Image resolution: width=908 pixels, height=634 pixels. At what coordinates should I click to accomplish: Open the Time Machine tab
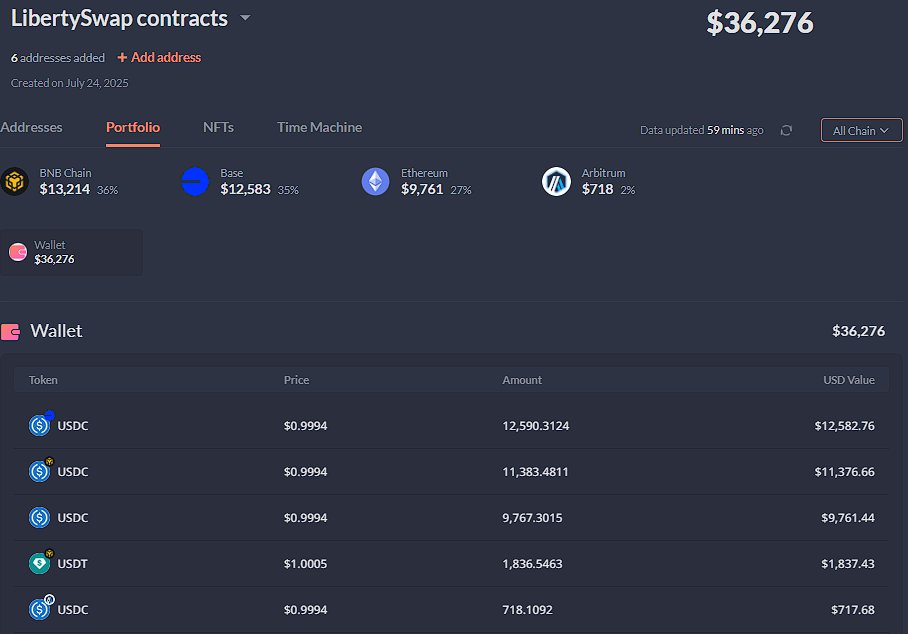[x=320, y=127]
